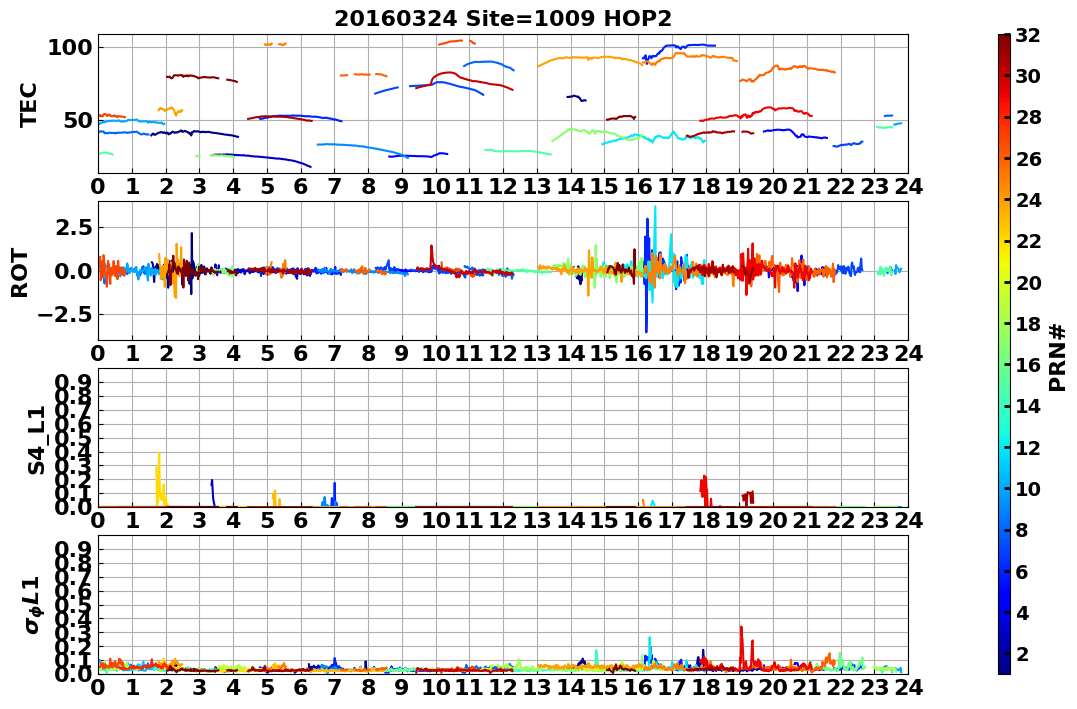Screen dimensions: 1077x709
Task: Click the red S4_L1 peak near hour 18
Action: 704,490
